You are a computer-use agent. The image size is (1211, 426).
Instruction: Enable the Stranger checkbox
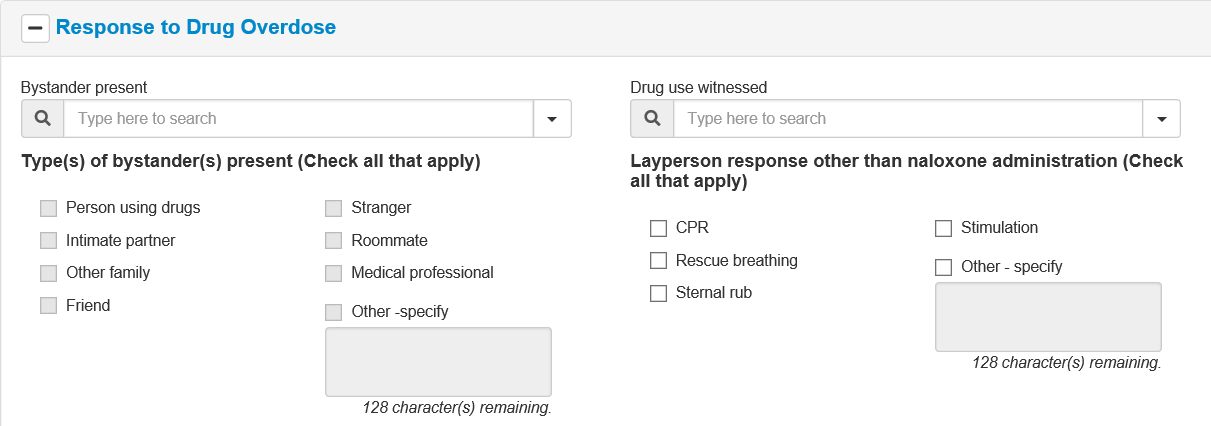tap(334, 209)
